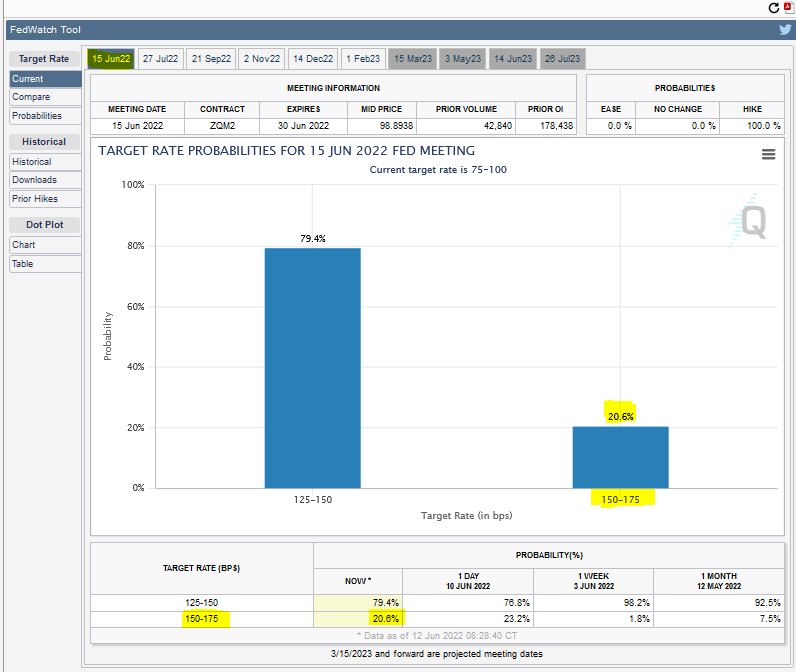Click the 125-150 x-axis label
The height and width of the screenshot is (672, 796).
click(x=313, y=500)
